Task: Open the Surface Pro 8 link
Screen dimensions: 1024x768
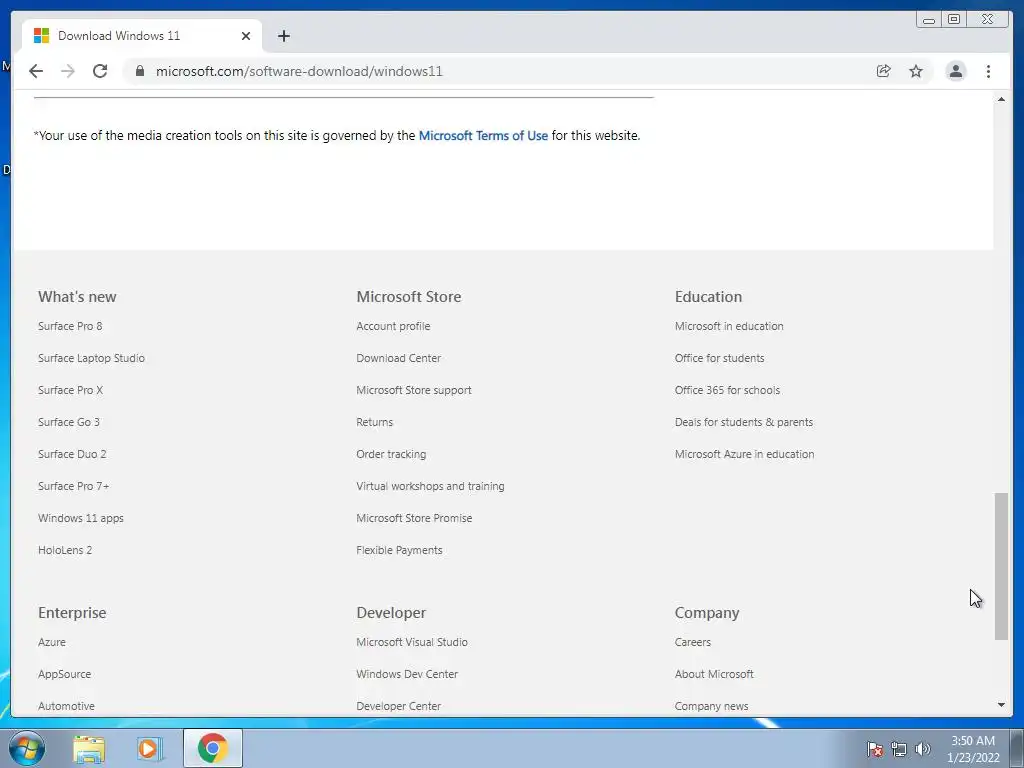Action: [x=70, y=326]
